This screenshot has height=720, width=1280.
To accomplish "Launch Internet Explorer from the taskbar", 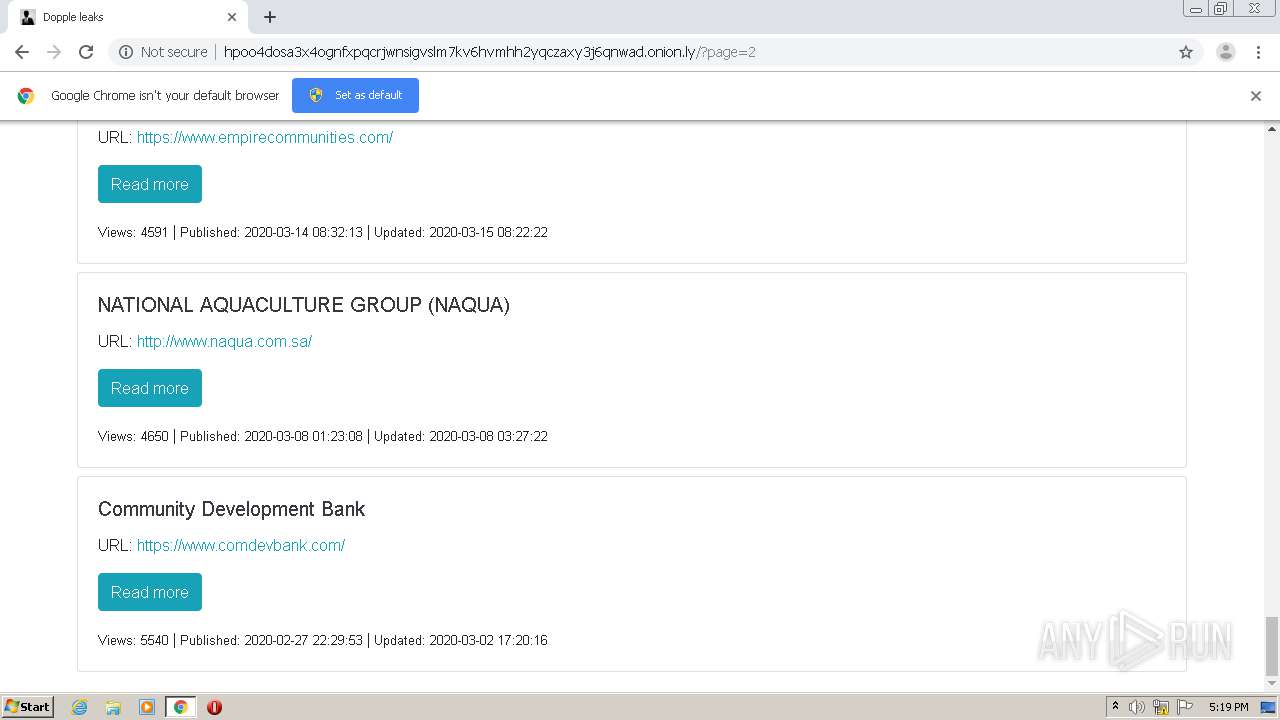I will click(x=80, y=707).
